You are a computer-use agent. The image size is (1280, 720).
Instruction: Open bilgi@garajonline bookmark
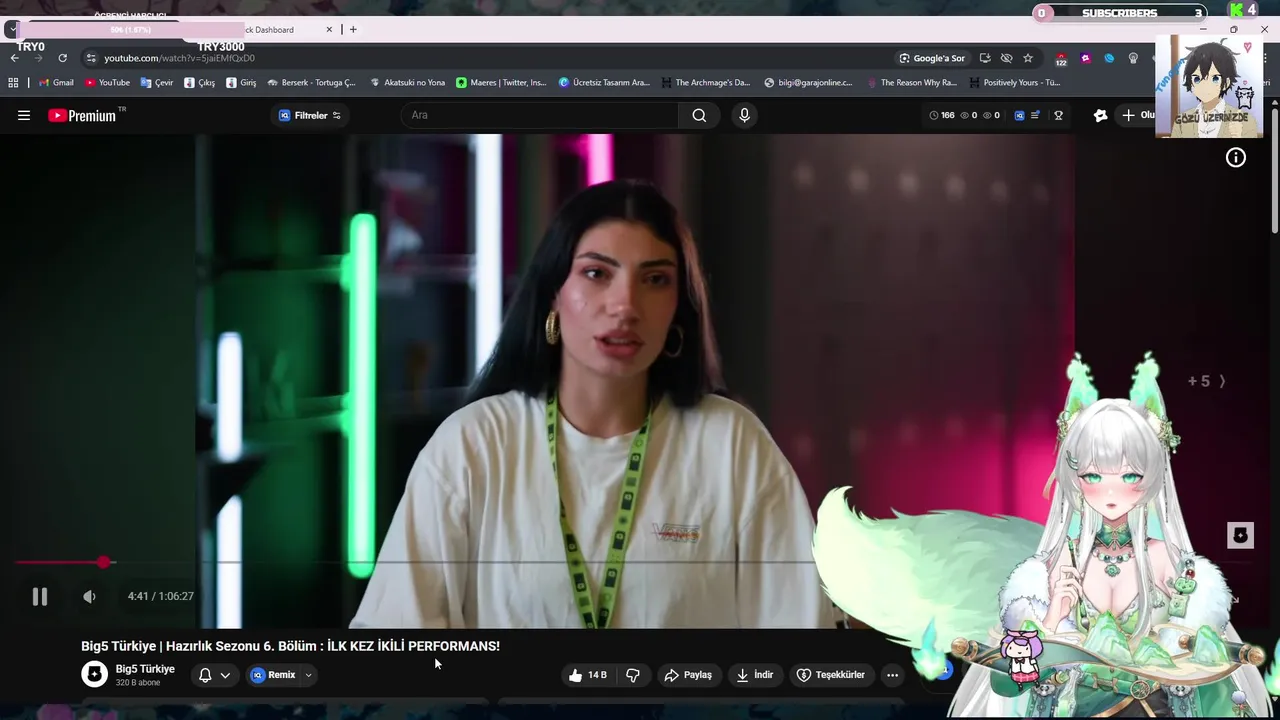click(x=809, y=83)
